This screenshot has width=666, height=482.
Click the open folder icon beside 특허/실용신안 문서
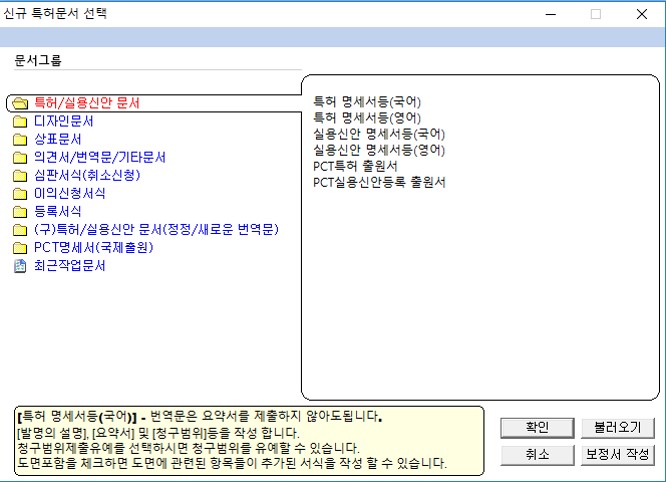(20, 103)
